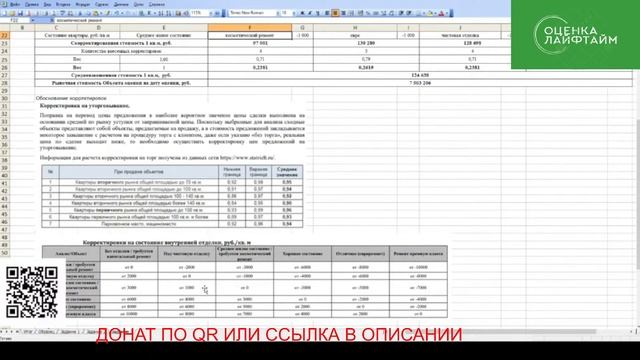Open the Name Box dropdown arrow
Image resolution: width=640 pixels, height=360 pixels.
click(x=33, y=20)
